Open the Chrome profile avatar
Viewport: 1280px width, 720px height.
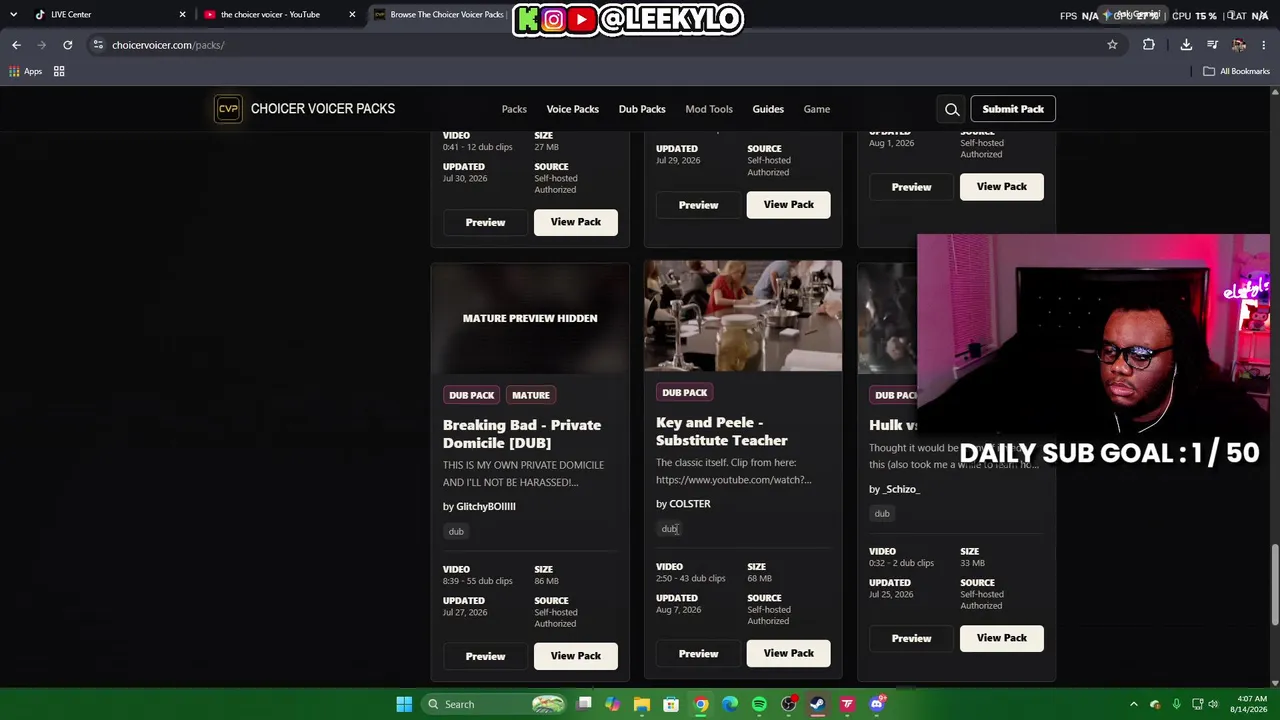pos(1239,45)
